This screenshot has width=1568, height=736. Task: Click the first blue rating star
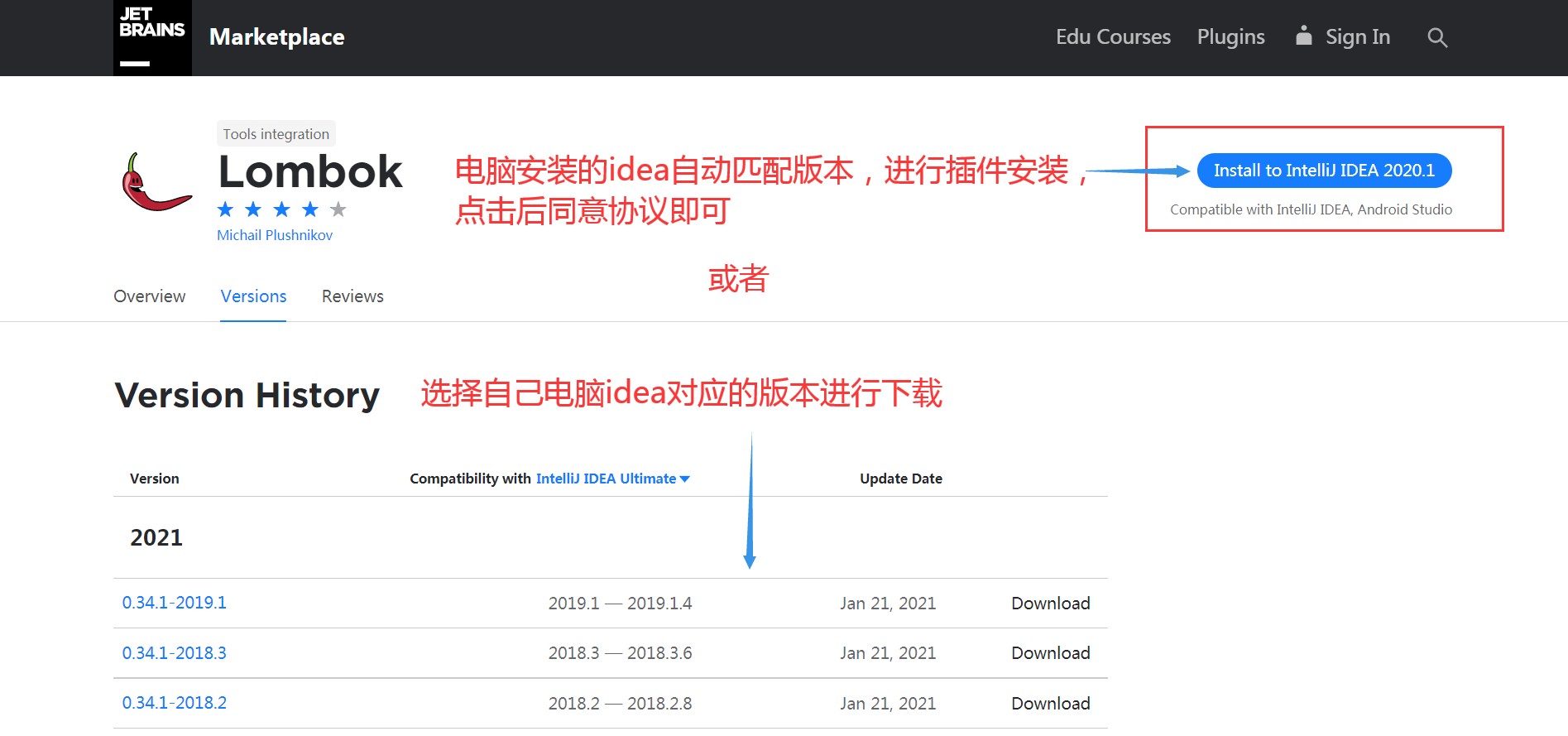225,209
